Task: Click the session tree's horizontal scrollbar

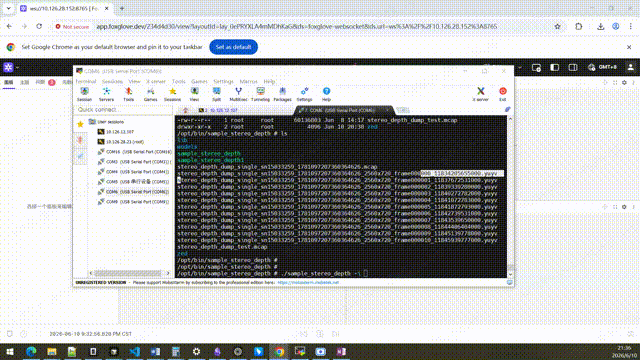Action: tap(129, 273)
